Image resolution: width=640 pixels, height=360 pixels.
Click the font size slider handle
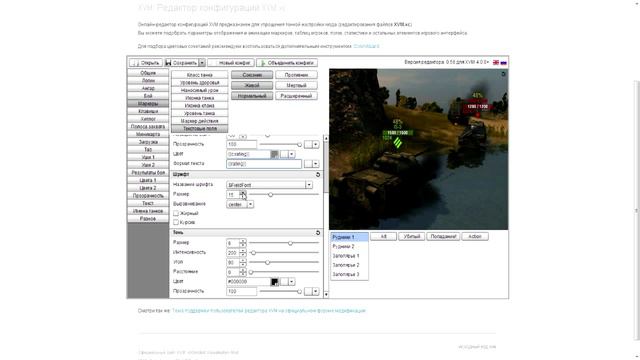(x=270, y=195)
